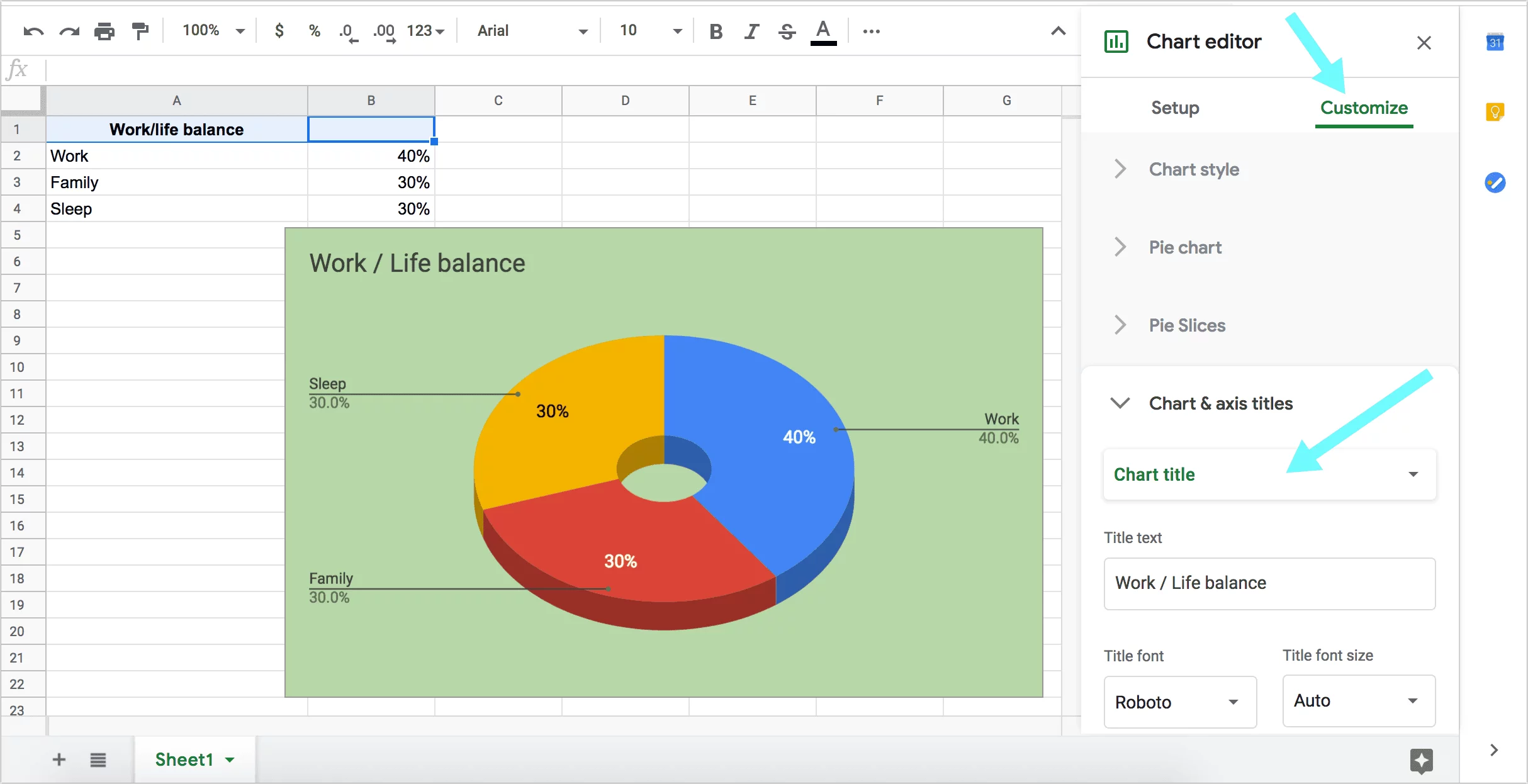Click the Undo icon in toolbar
This screenshot has width=1528, height=784.
33,31
